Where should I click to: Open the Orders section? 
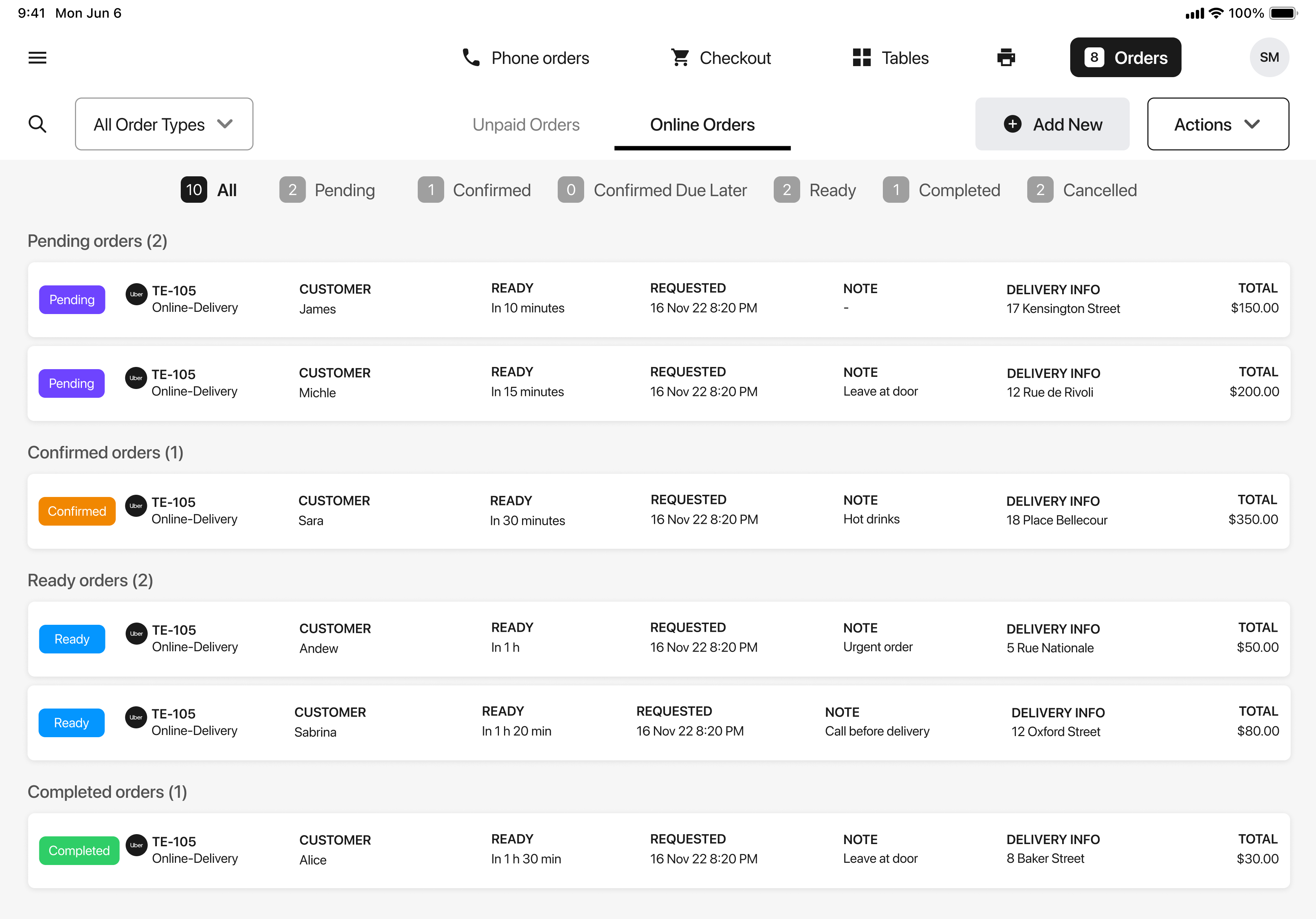coord(1125,57)
